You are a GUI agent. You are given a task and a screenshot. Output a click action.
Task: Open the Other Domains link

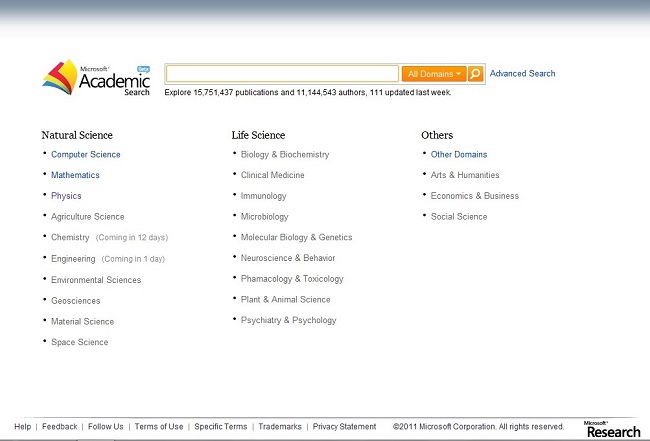coord(459,154)
